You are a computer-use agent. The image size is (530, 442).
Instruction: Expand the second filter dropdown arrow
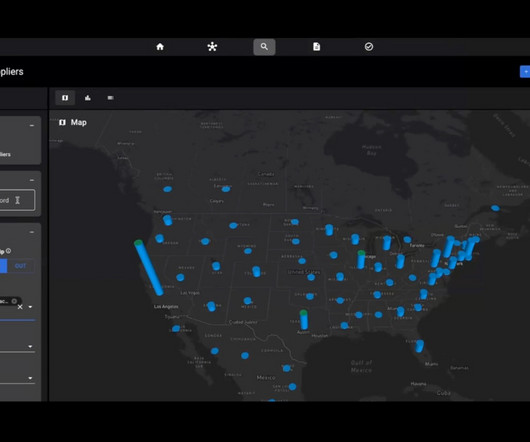click(30, 346)
